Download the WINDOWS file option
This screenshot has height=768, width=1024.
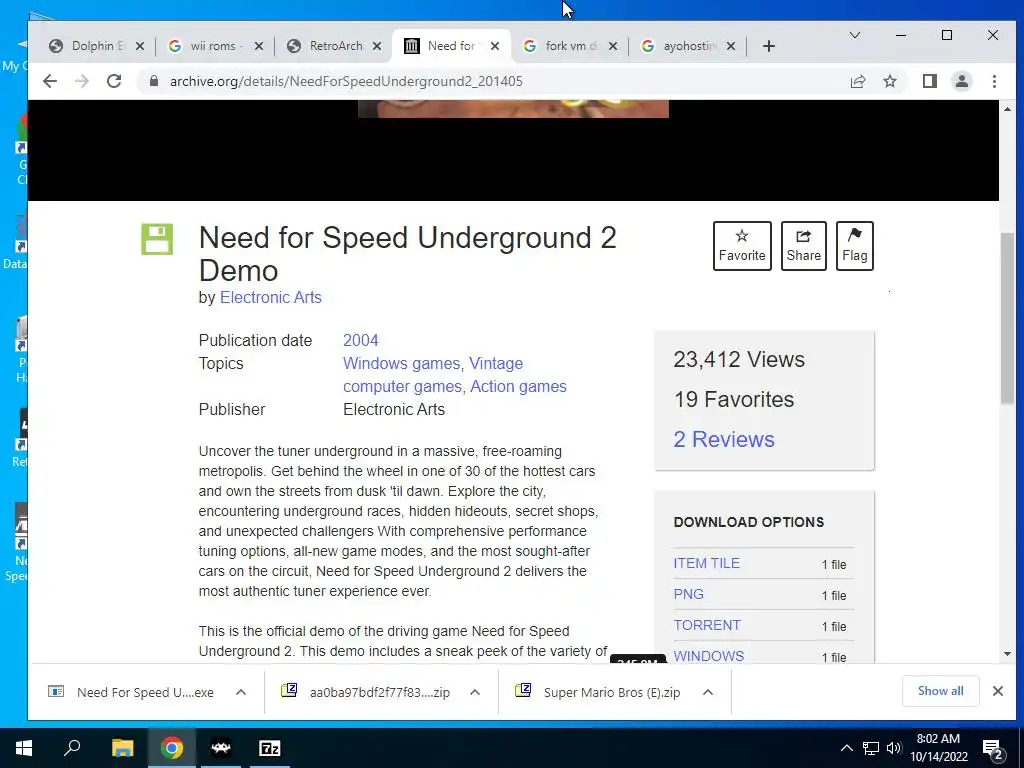pyautogui.click(x=709, y=656)
